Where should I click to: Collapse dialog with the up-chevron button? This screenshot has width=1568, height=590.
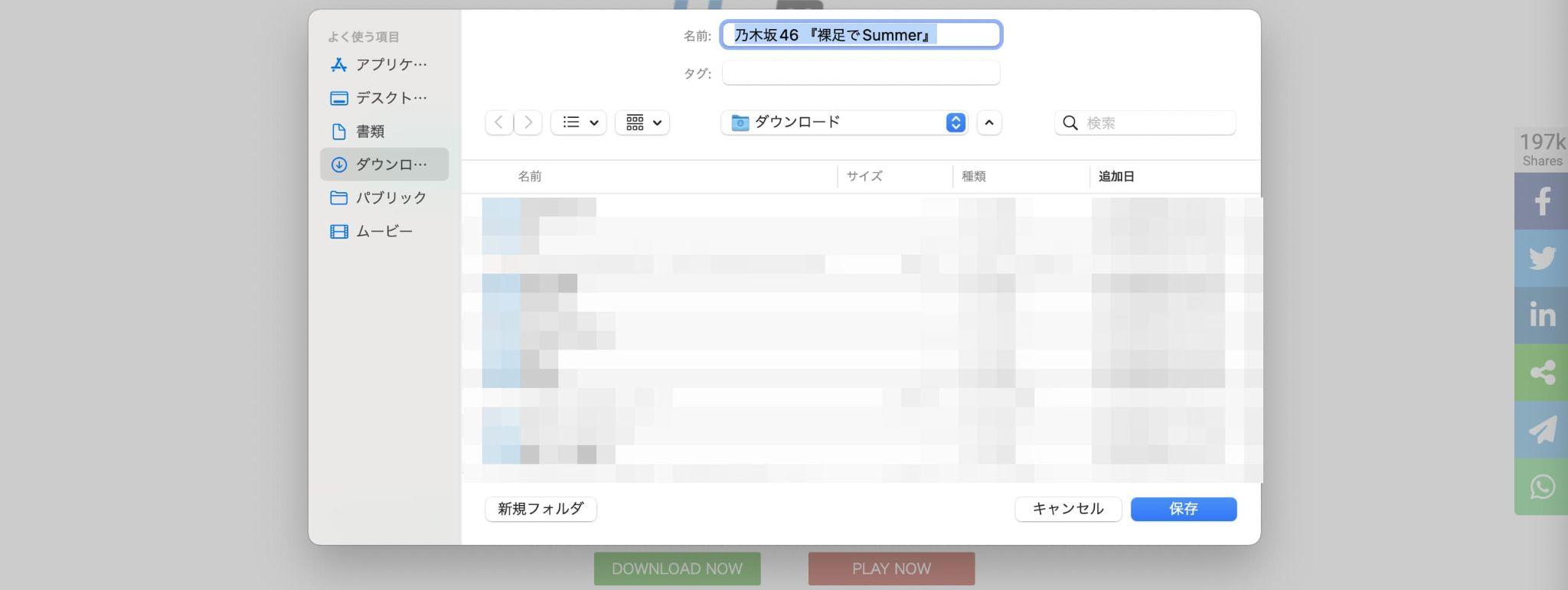coord(989,122)
